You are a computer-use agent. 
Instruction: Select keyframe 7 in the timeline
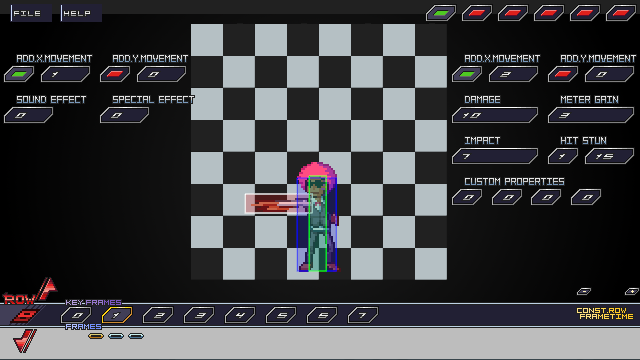363,315
